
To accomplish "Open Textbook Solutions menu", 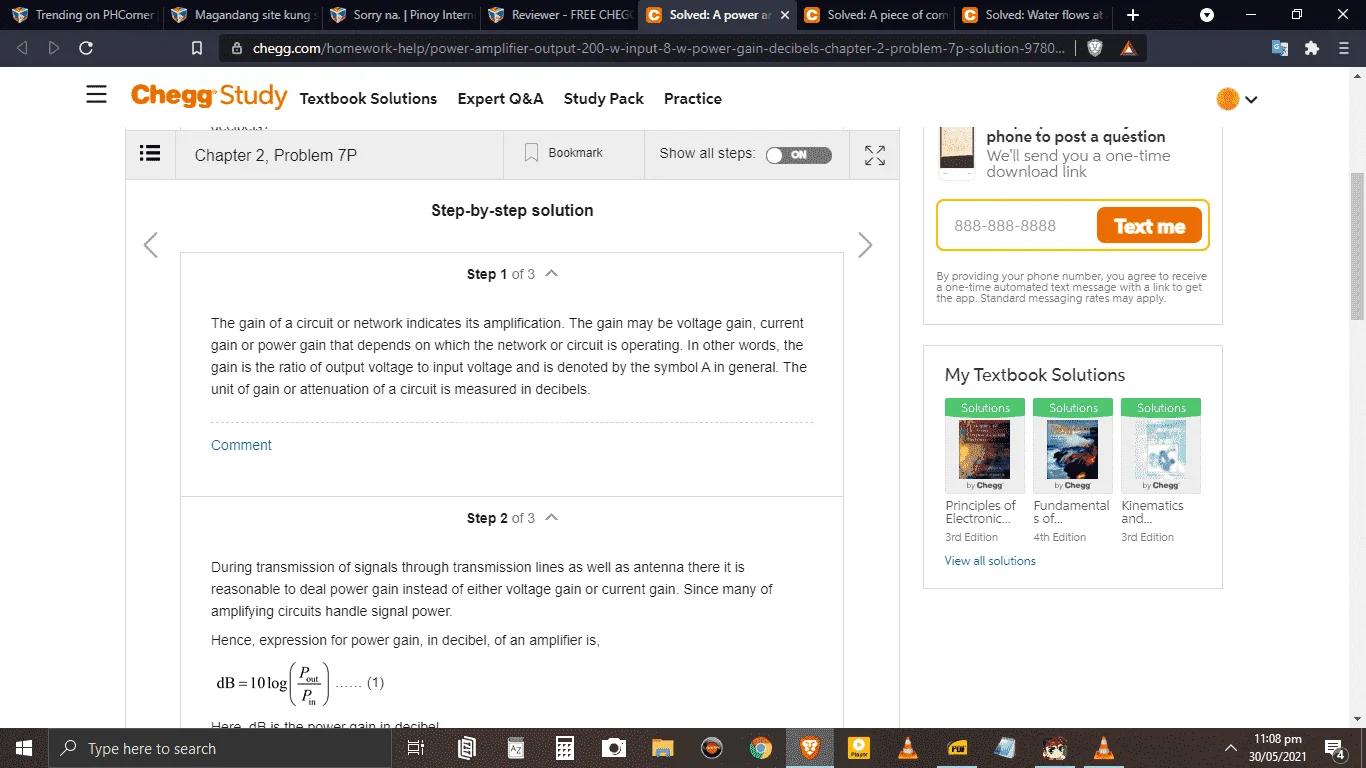I will point(368,98).
